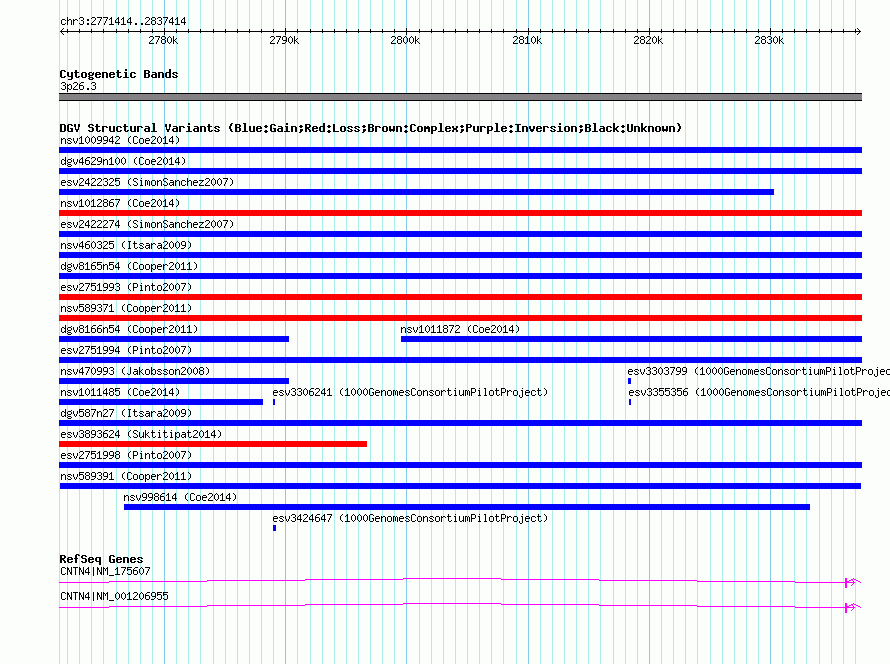Click the esv3893624 (Suktitipat2014) label
Image resolution: width=890 pixels, height=664 pixels.
(141, 434)
